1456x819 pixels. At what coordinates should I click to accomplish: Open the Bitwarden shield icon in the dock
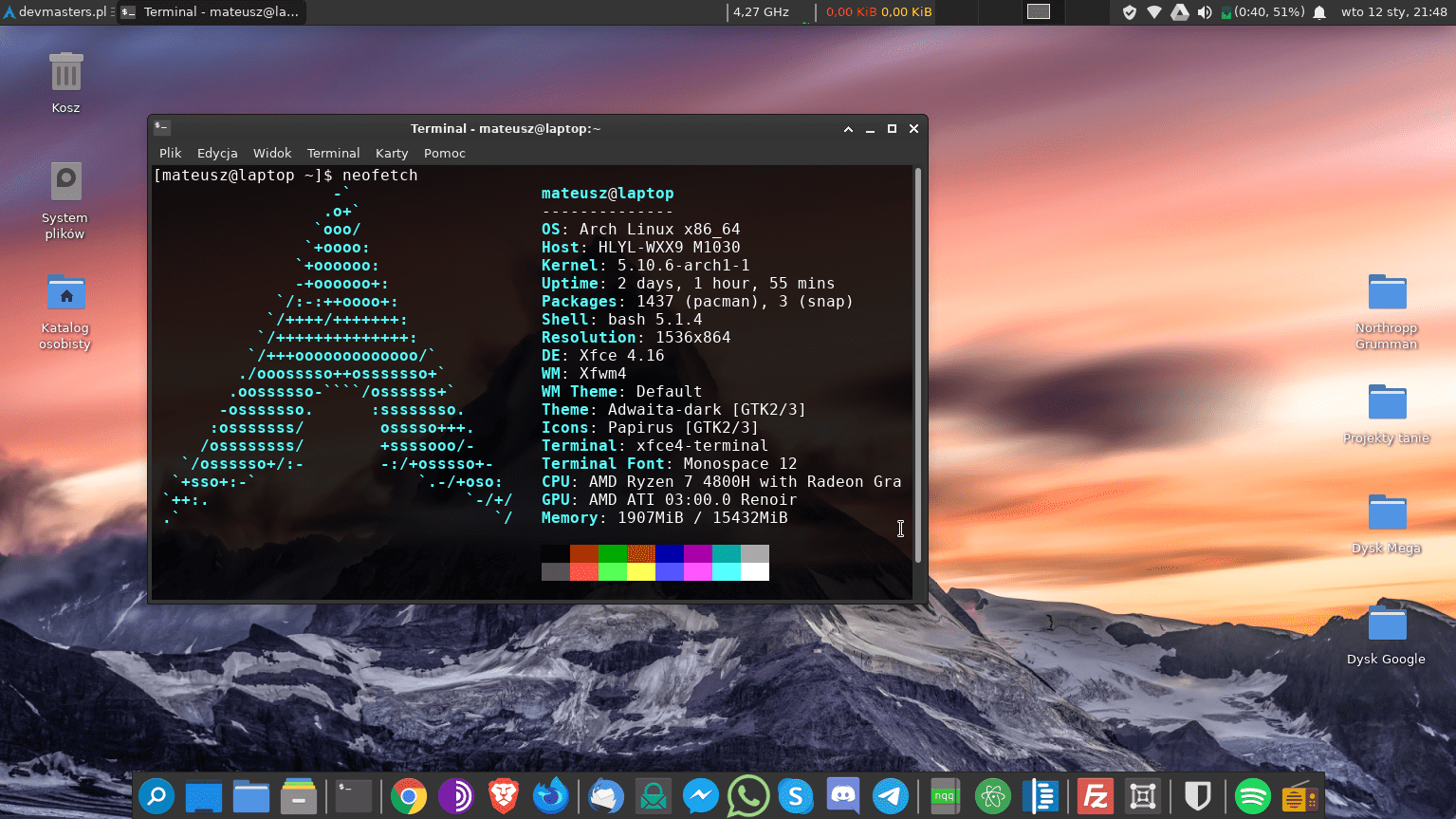point(1198,796)
